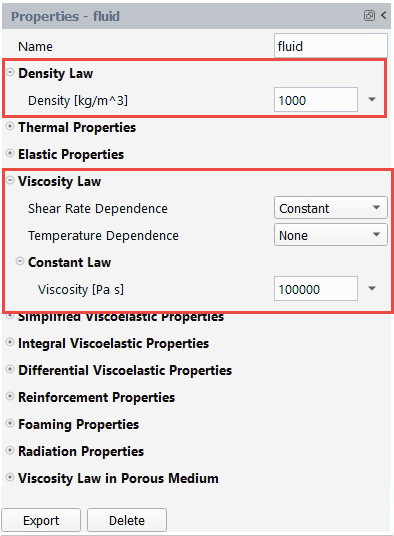Expand Thermal Properties section
Viewport: 394px width, 536px height.
pos(10,126)
